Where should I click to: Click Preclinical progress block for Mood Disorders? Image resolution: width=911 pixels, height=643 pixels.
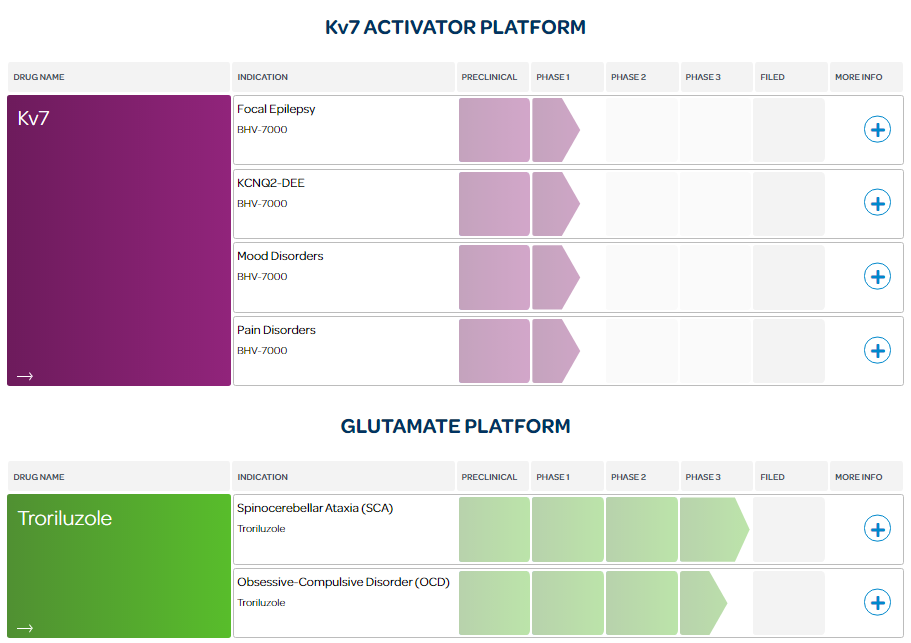tap(494, 277)
